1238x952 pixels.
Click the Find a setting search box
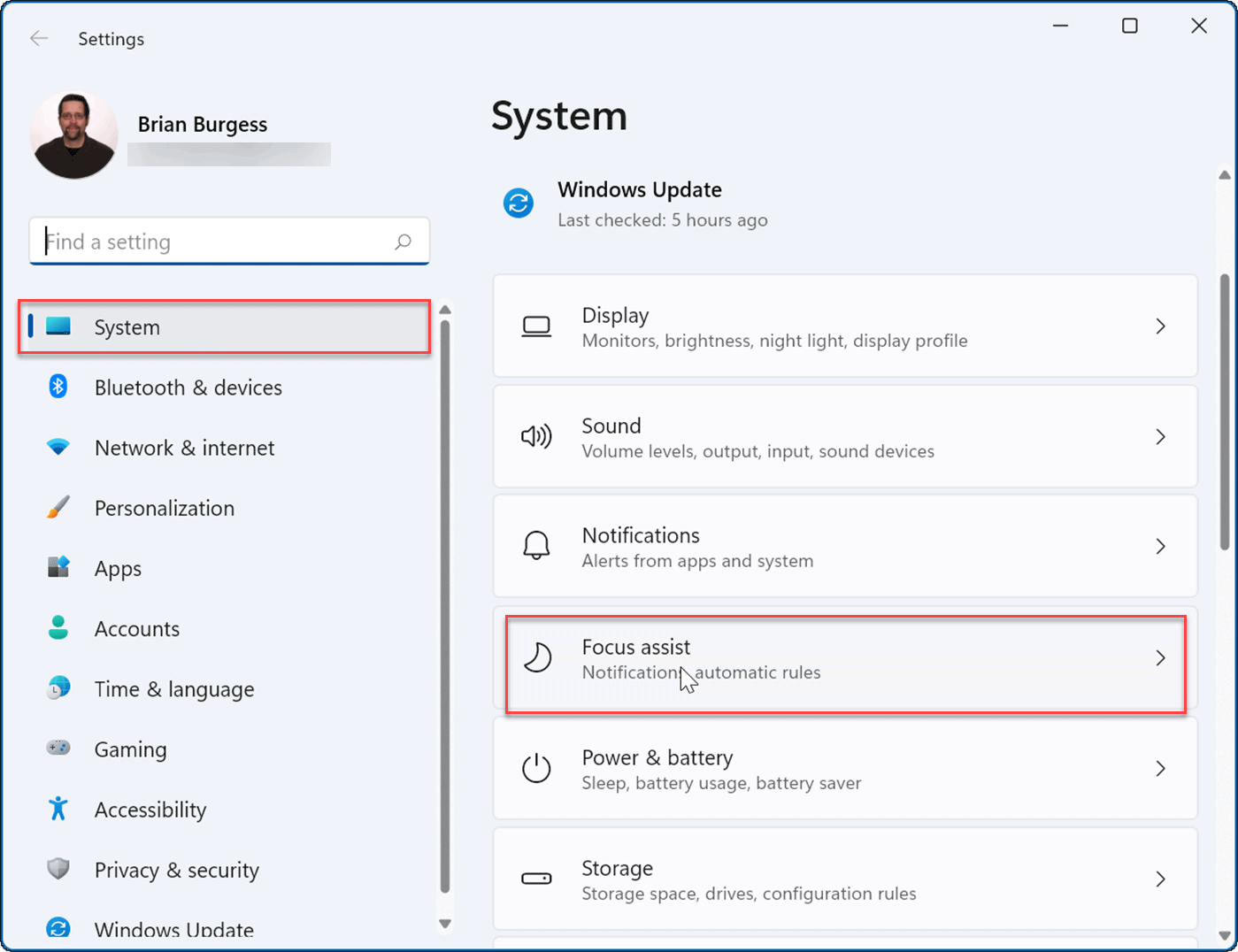228,241
